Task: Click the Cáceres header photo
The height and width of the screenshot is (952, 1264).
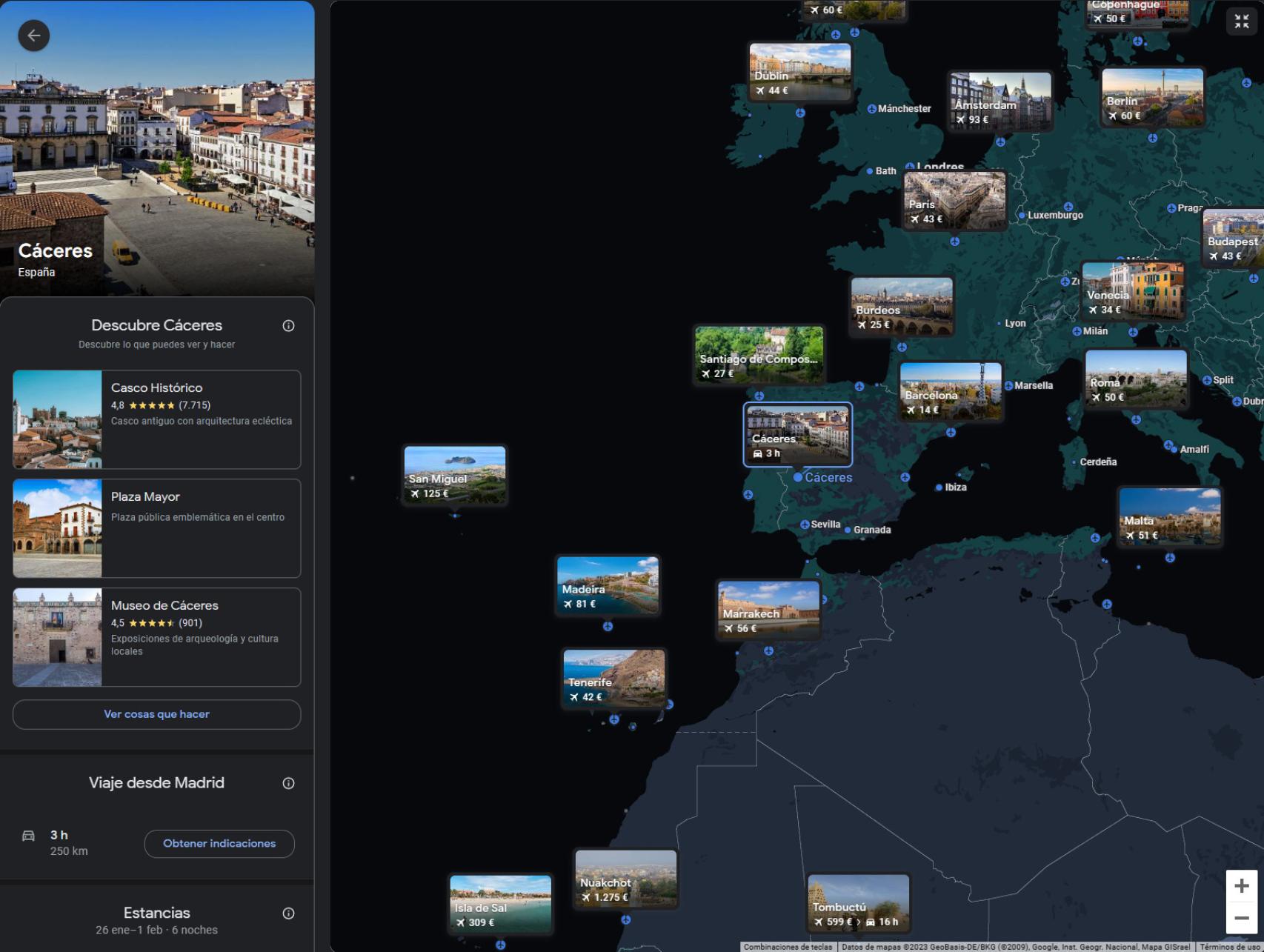Action: (x=157, y=148)
